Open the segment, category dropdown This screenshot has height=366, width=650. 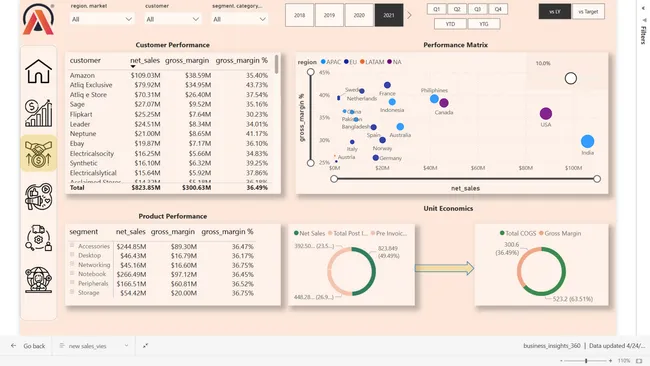240,19
